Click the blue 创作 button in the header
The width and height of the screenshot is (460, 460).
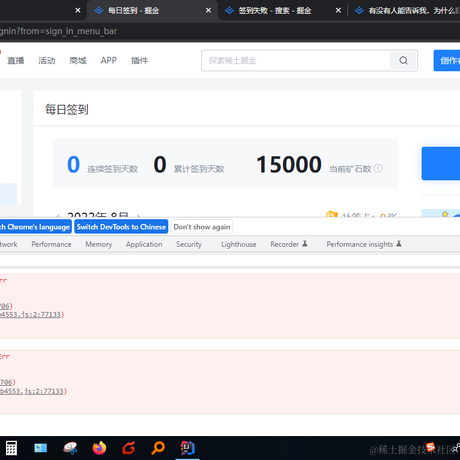tap(447, 60)
